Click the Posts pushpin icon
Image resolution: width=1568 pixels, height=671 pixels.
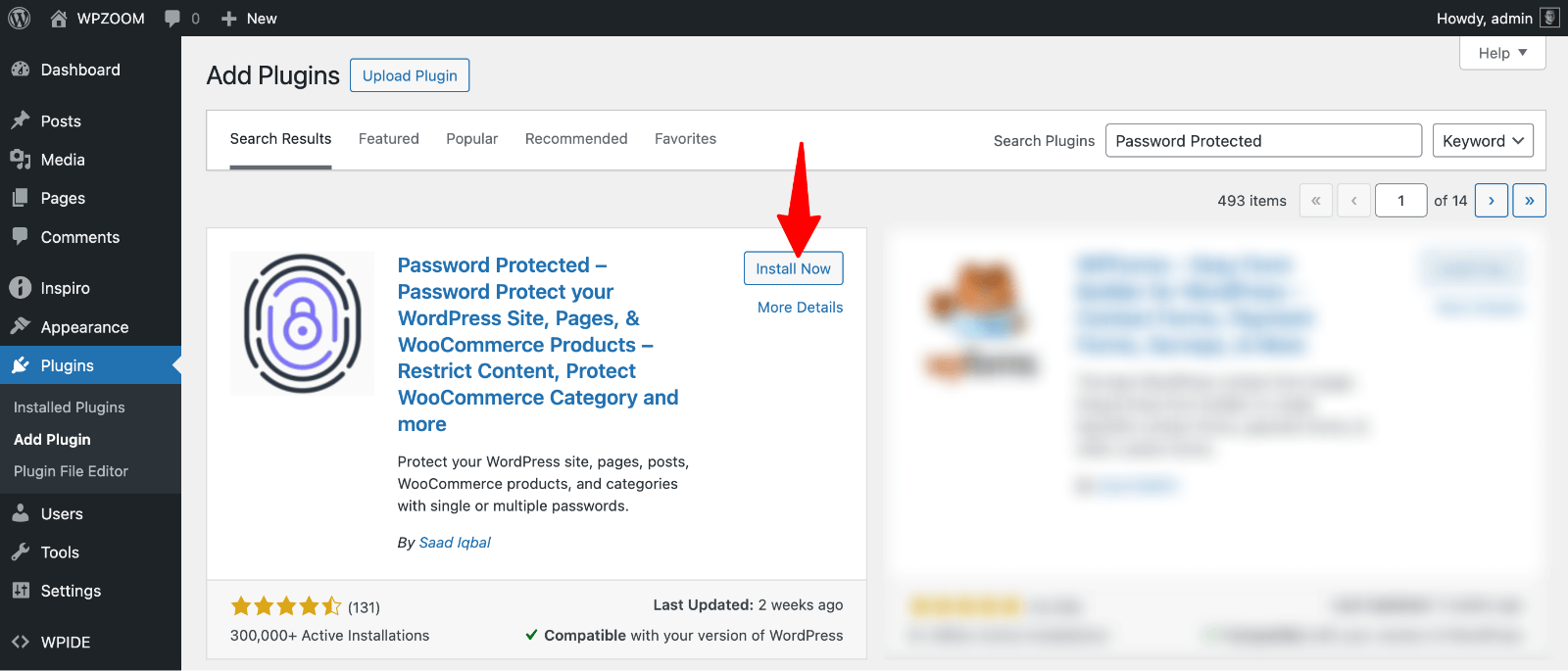tap(21, 120)
